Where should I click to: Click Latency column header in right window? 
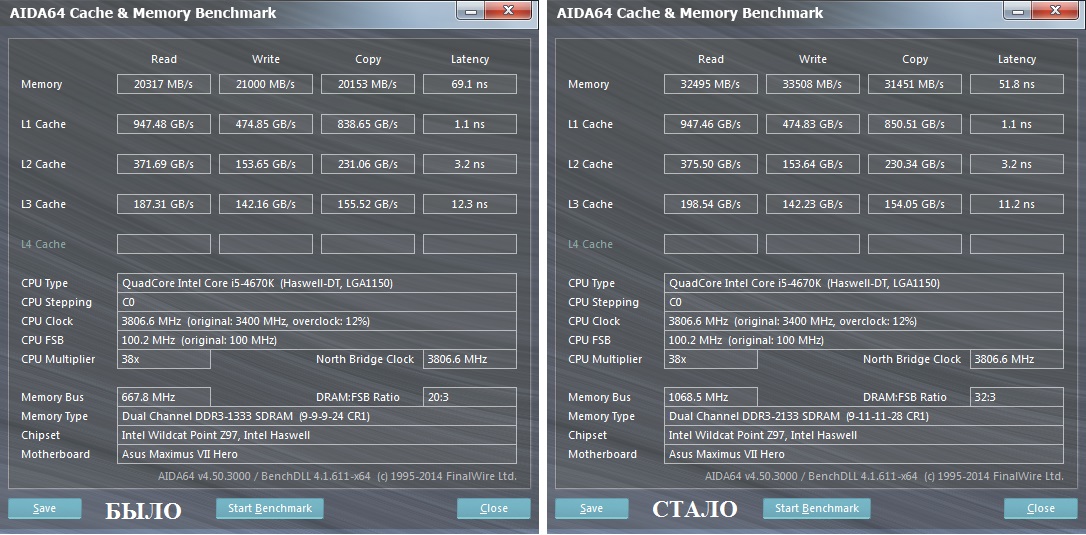point(1017,60)
